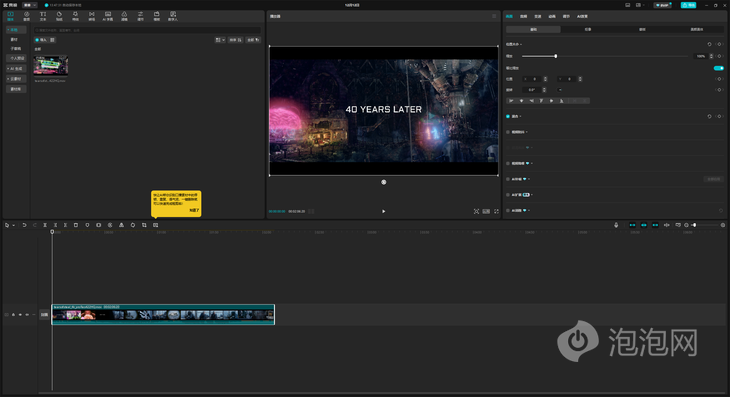This screenshot has width=730, height=397.
Task: Uncheck the cyan Blend checkbox in properties
Action: pyautogui.click(x=508, y=116)
